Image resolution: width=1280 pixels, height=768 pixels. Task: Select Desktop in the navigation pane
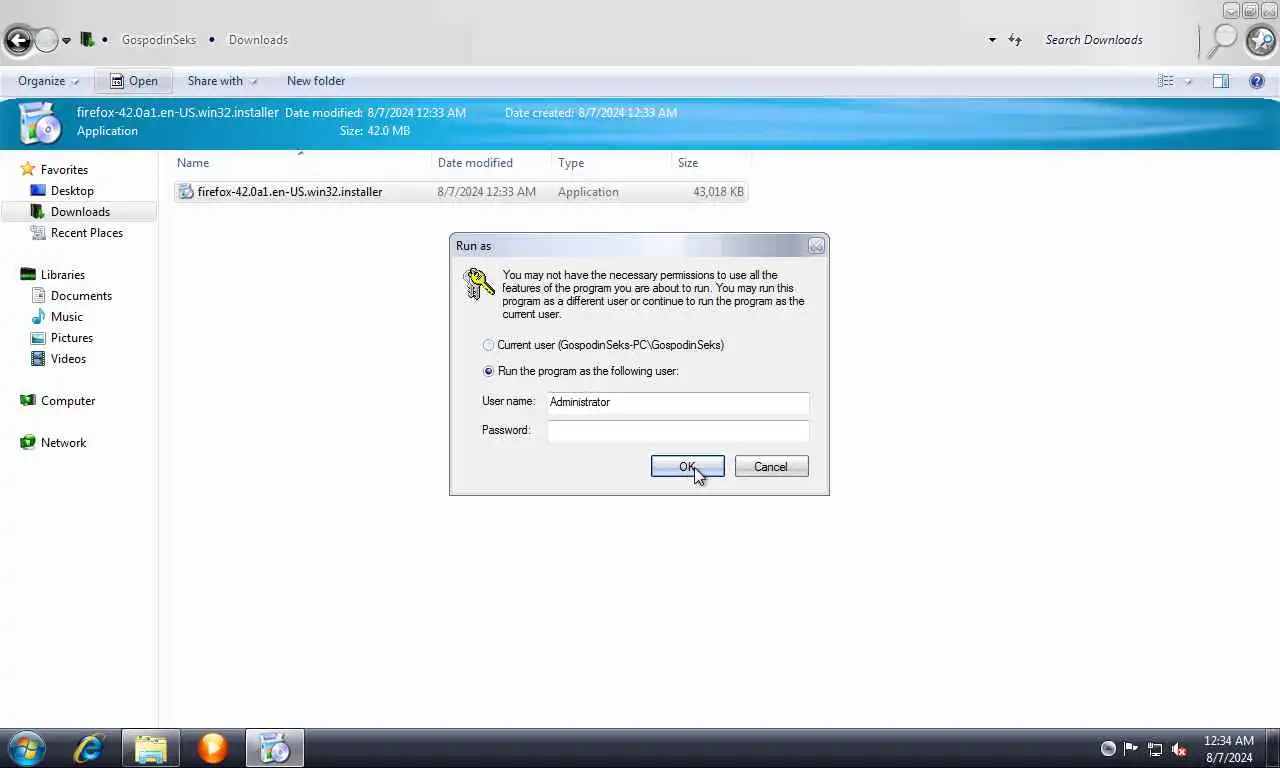click(x=72, y=191)
